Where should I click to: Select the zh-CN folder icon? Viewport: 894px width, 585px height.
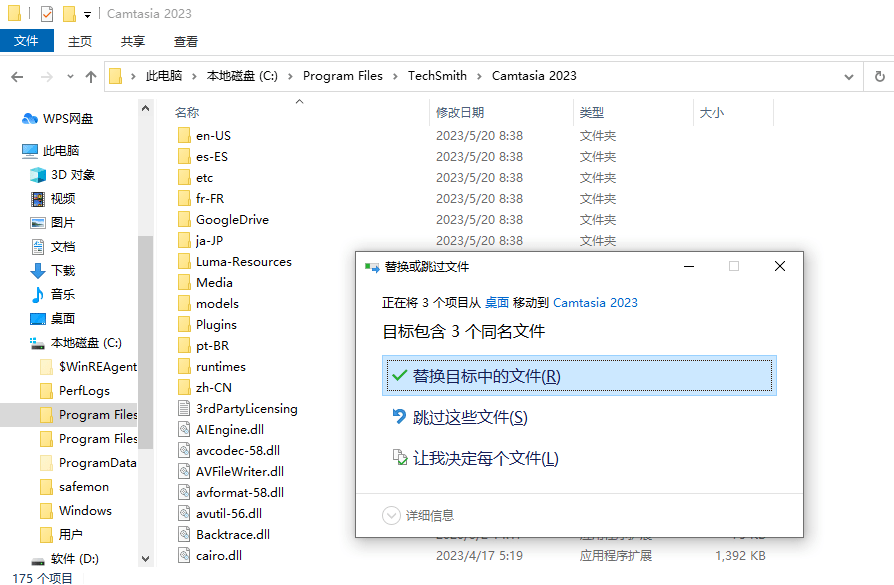tap(184, 388)
